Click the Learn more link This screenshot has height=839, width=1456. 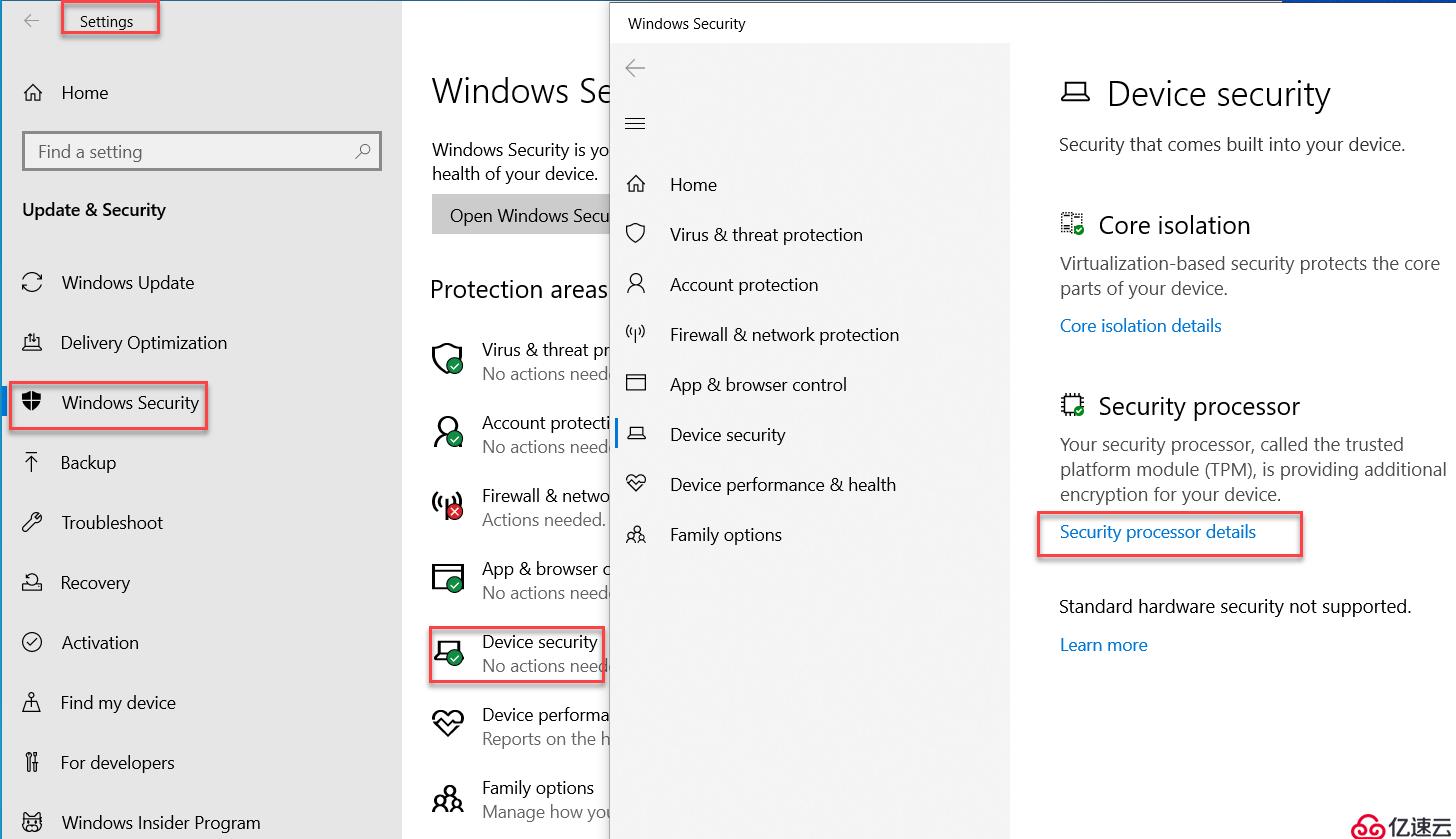[1103, 645]
